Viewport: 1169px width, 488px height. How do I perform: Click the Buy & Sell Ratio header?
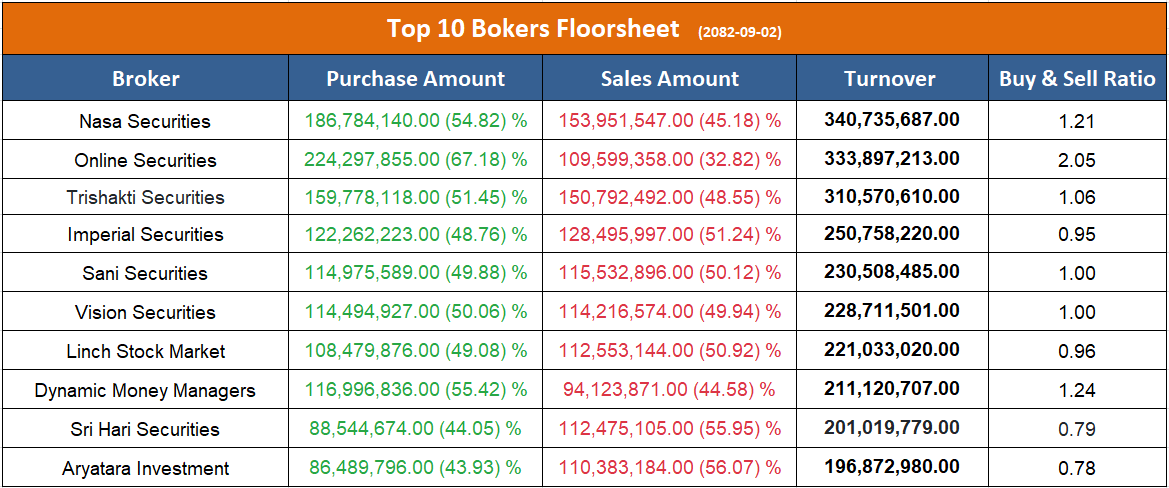tap(1077, 79)
